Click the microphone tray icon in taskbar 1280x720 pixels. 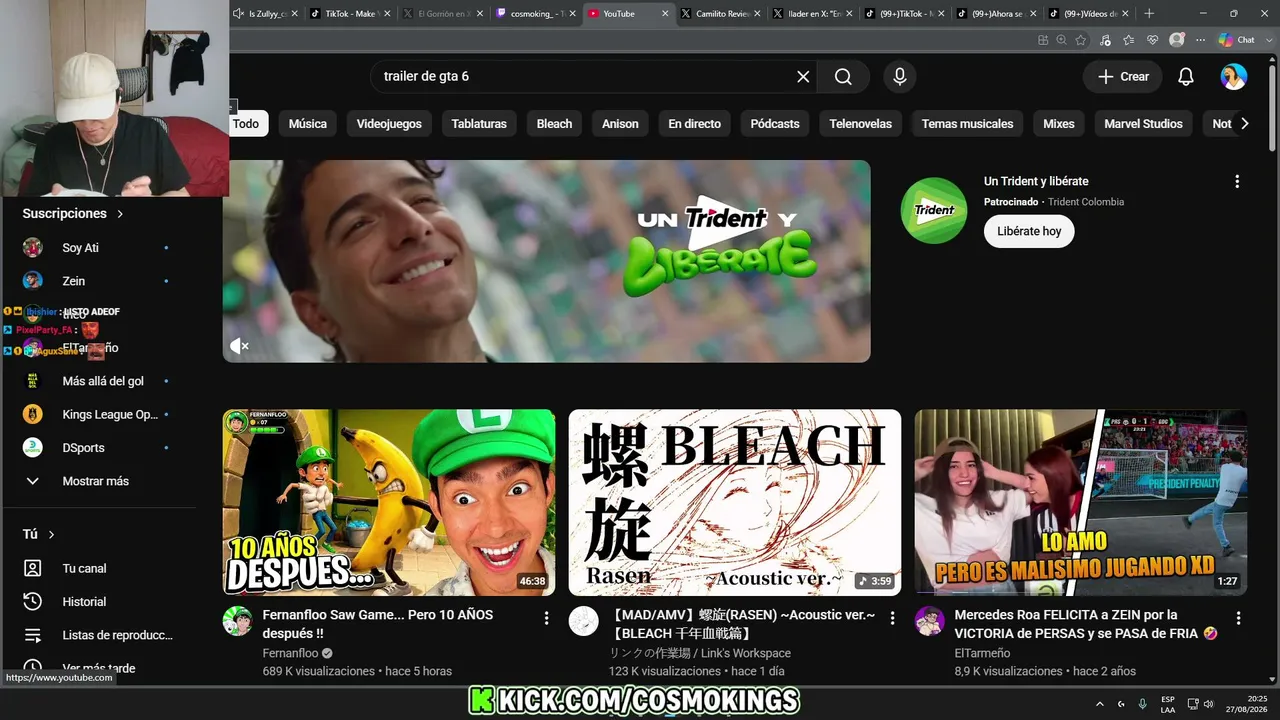(x=1143, y=704)
